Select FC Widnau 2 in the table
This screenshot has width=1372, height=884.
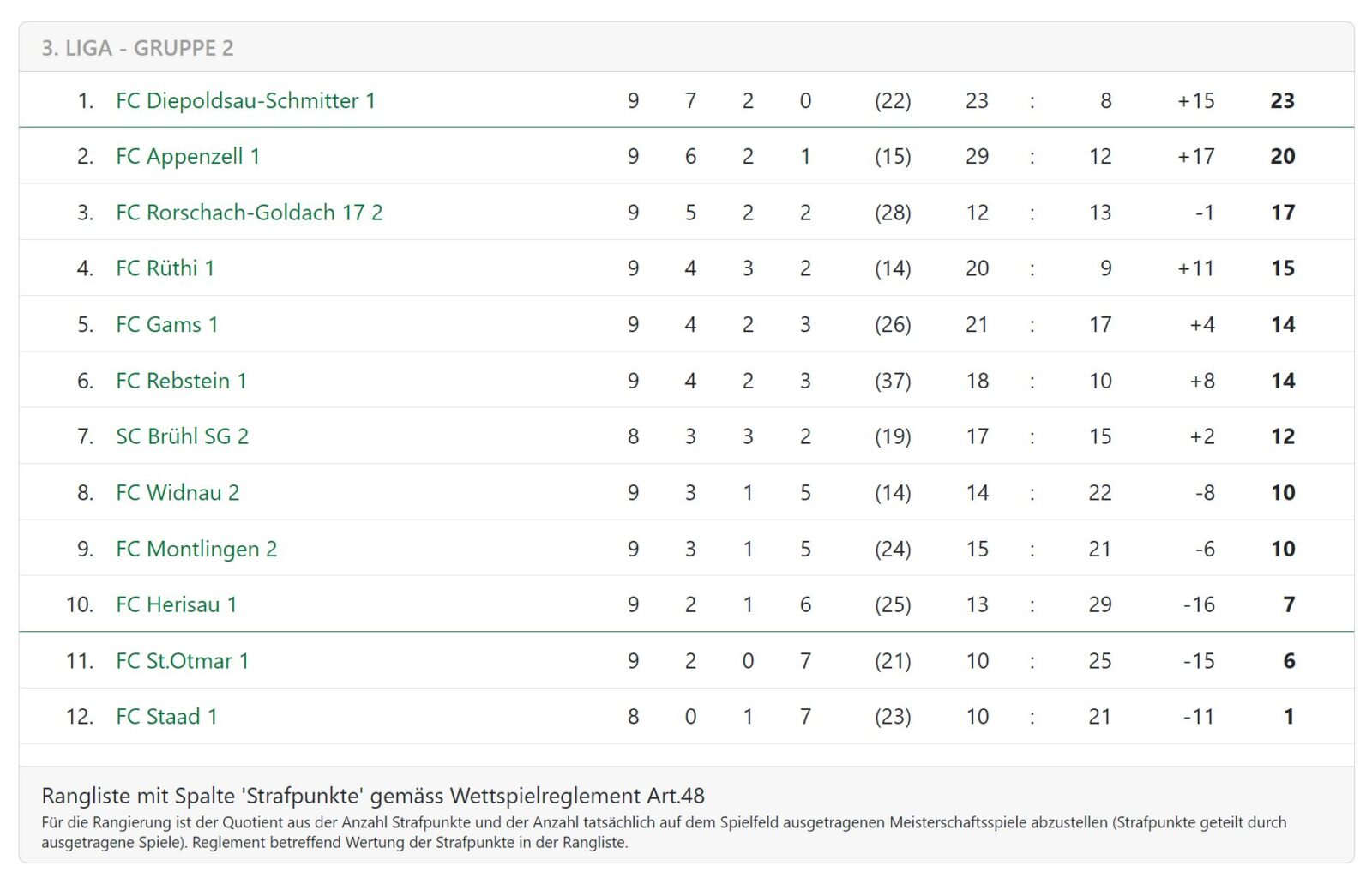pos(178,493)
